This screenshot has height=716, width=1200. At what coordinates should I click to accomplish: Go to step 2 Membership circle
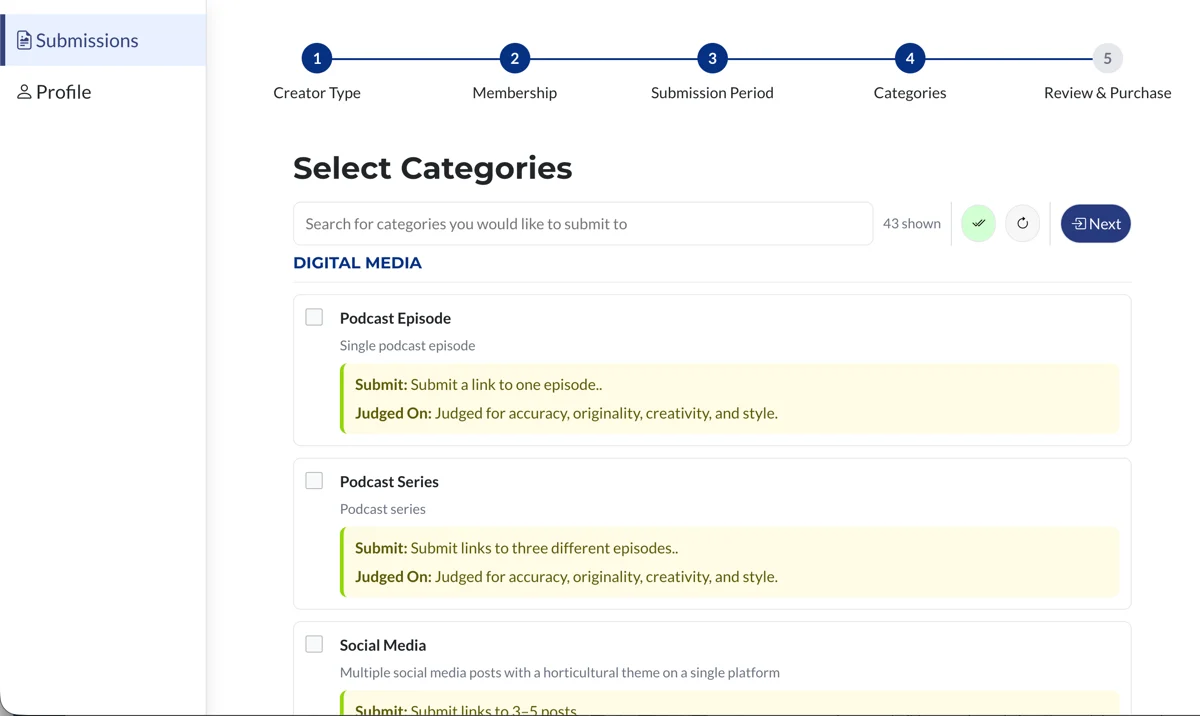514,58
